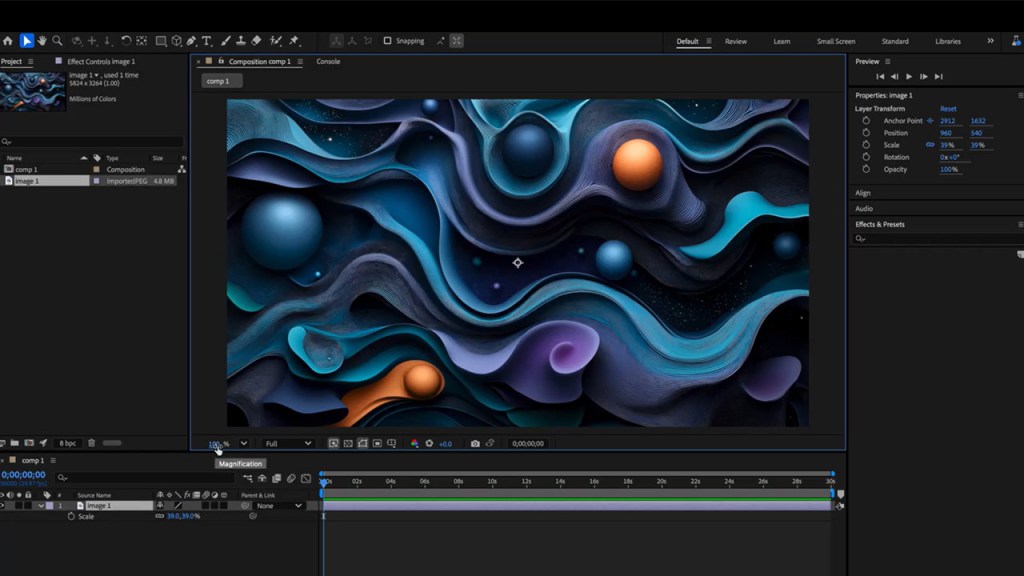This screenshot has width=1024, height=576.
Task: Switch to the Review workspace
Action: point(738,41)
